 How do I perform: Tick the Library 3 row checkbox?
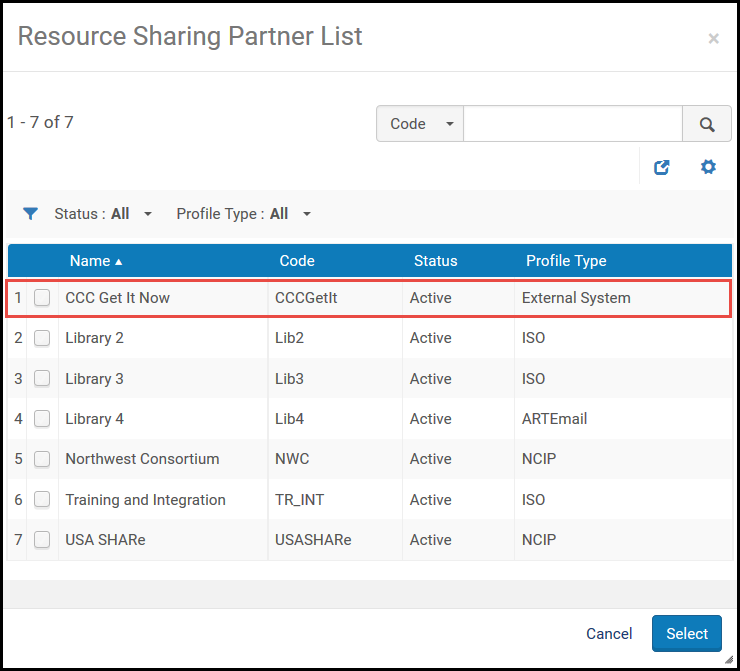(x=42, y=378)
